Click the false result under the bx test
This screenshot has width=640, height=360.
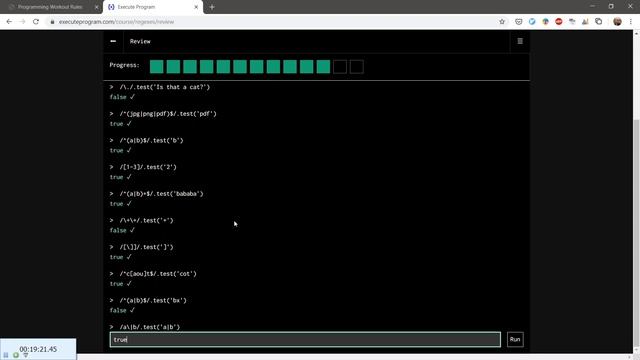(x=118, y=311)
